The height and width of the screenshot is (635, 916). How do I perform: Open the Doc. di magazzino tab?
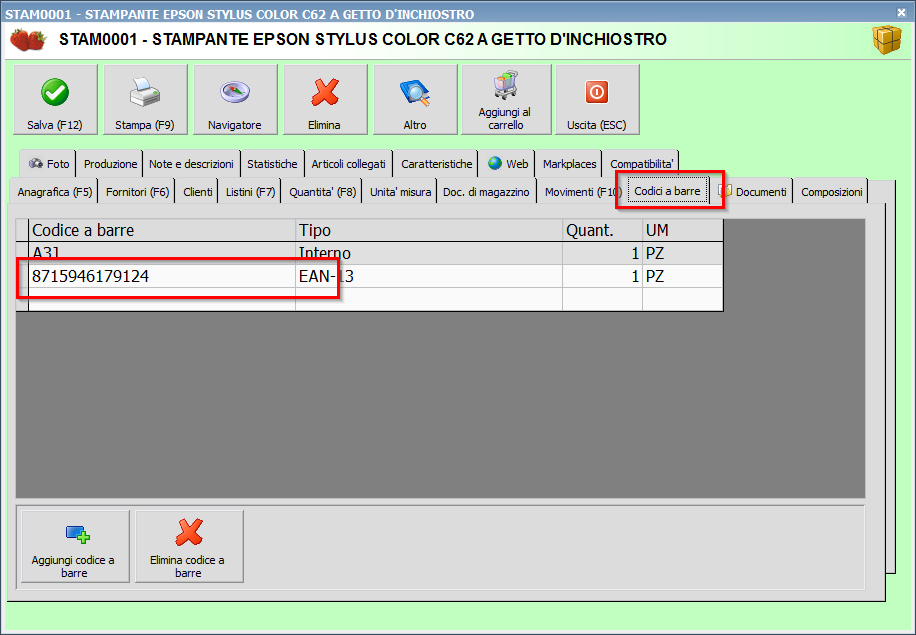[486, 192]
